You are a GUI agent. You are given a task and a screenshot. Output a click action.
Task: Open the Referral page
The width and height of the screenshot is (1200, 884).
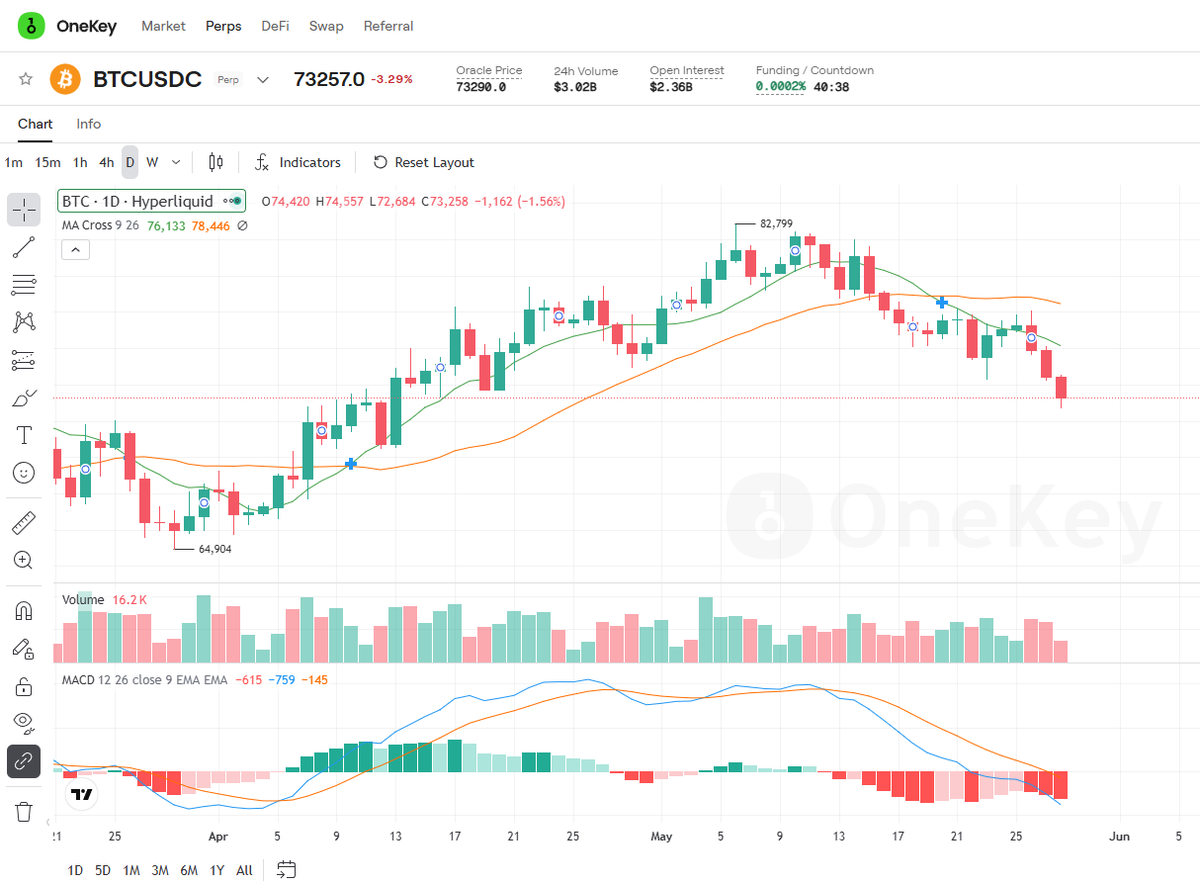click(x=389, y=26)
